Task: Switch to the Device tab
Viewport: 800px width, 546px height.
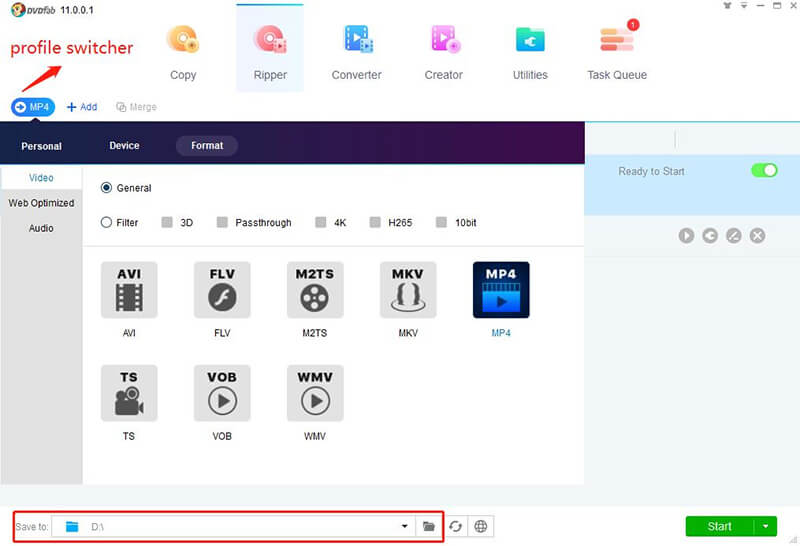Action: pos(124,146)
